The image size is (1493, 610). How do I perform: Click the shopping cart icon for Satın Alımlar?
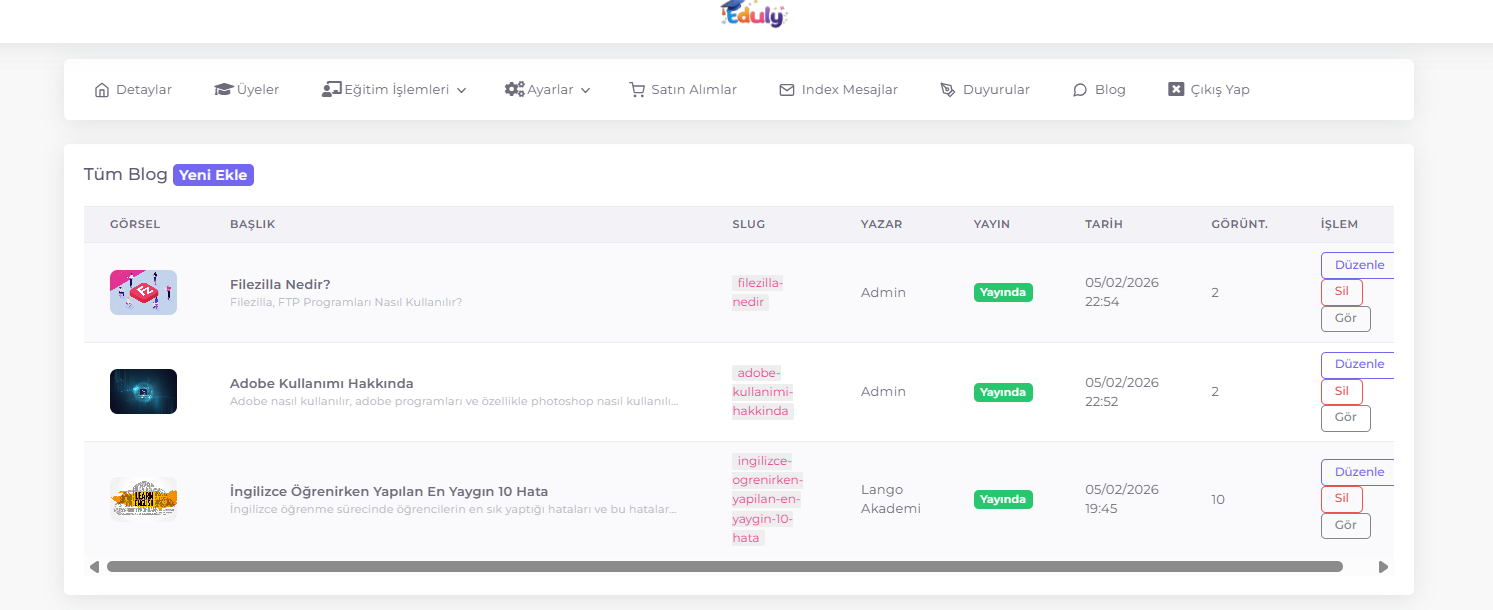[637, 90]
